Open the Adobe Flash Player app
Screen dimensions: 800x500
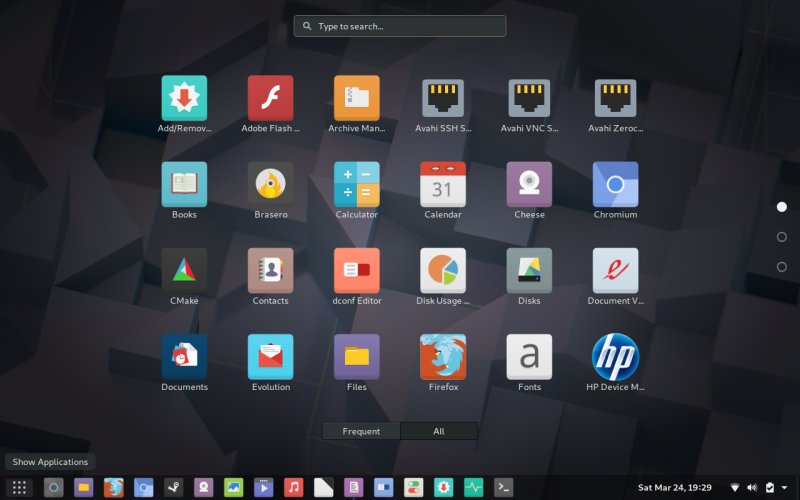(270, 98)
